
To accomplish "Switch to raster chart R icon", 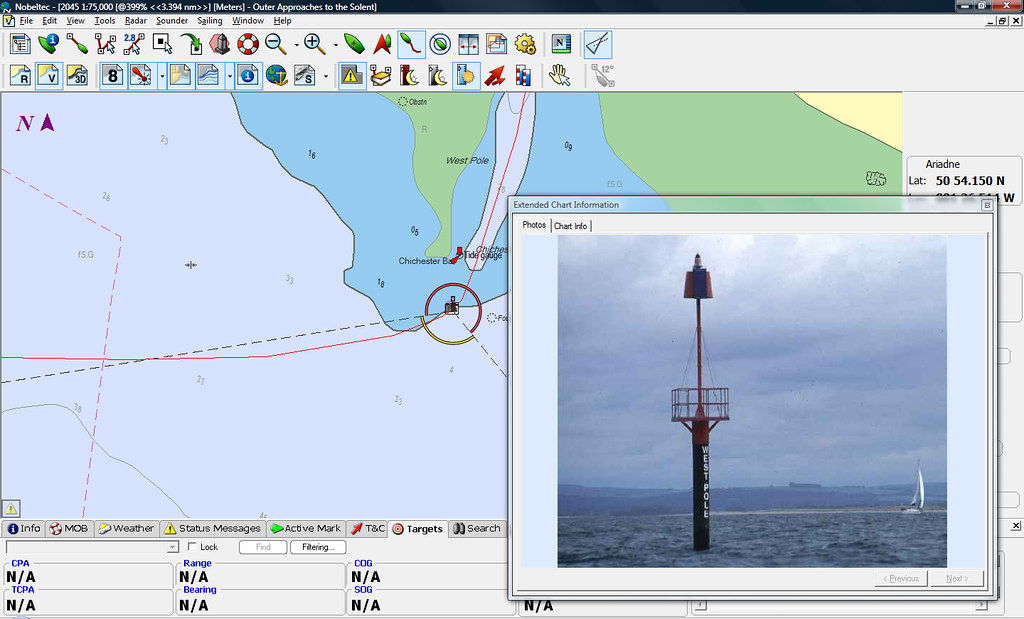I will (20, 76).
